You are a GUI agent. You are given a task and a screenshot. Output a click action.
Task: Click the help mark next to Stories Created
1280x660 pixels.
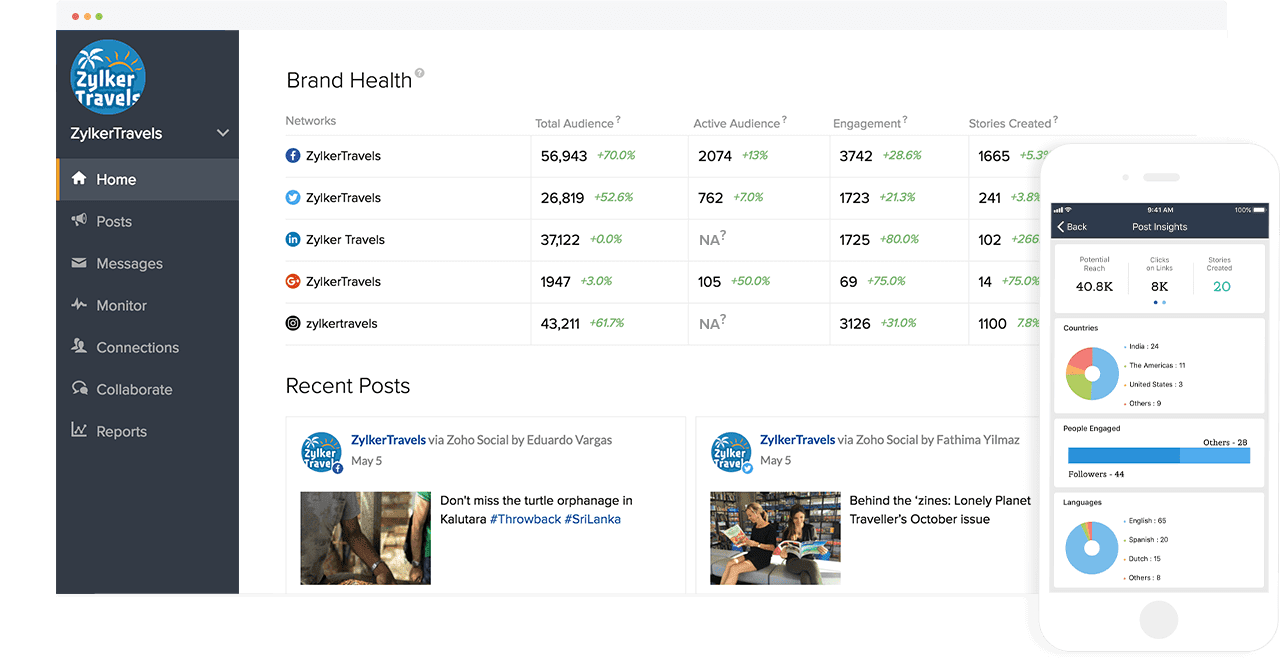click(x=1055, y=120)
